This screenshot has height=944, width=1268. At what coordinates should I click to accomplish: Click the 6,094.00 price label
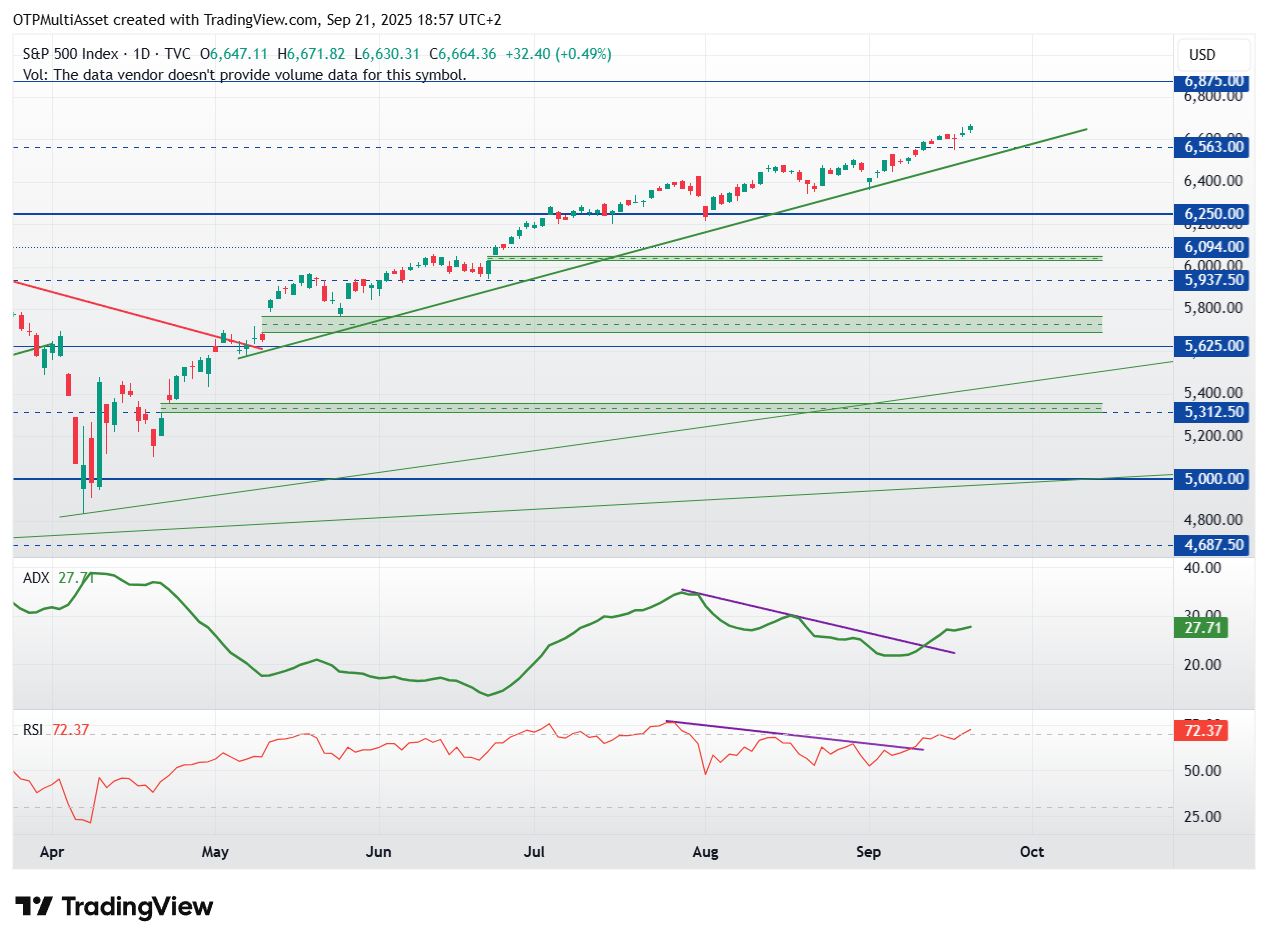click(x=1214, y=247)
